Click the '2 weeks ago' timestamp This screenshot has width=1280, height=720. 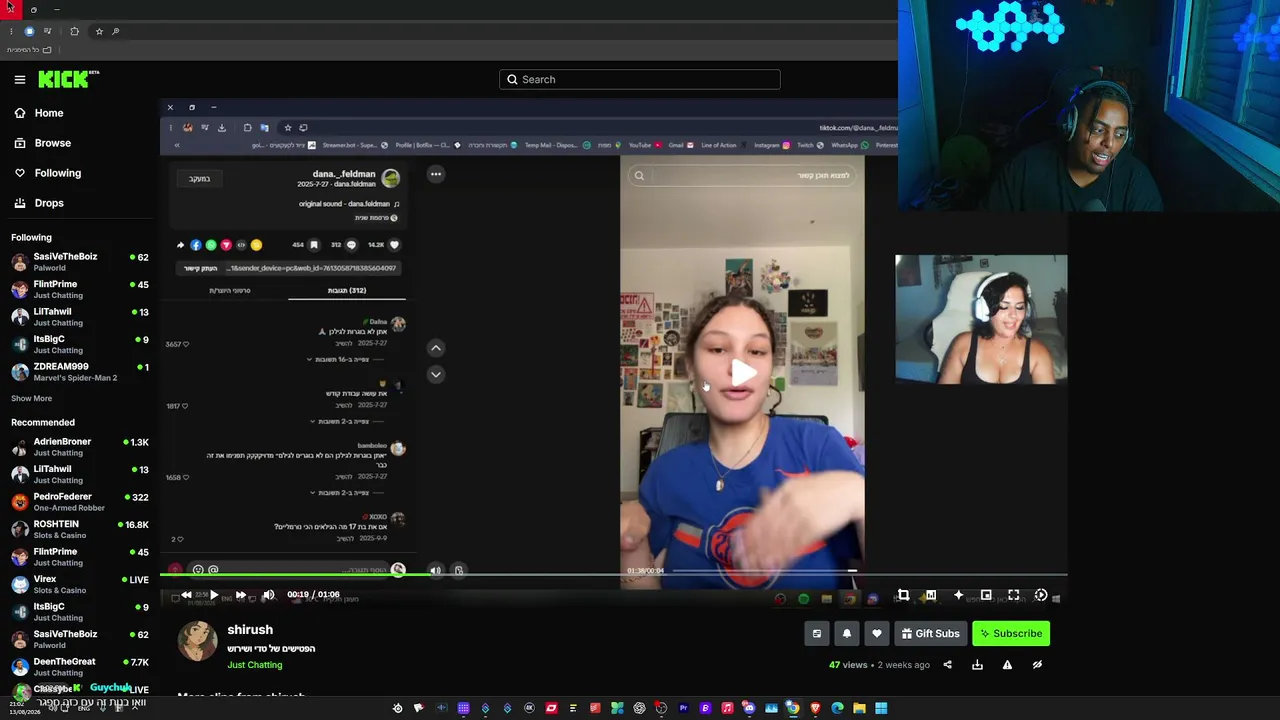(903, 665)
